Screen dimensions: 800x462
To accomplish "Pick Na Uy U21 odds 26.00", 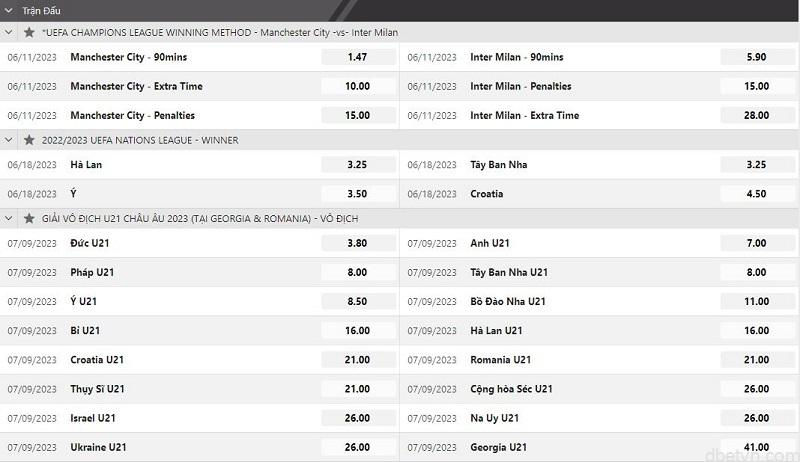I will [x=757, y=418].
